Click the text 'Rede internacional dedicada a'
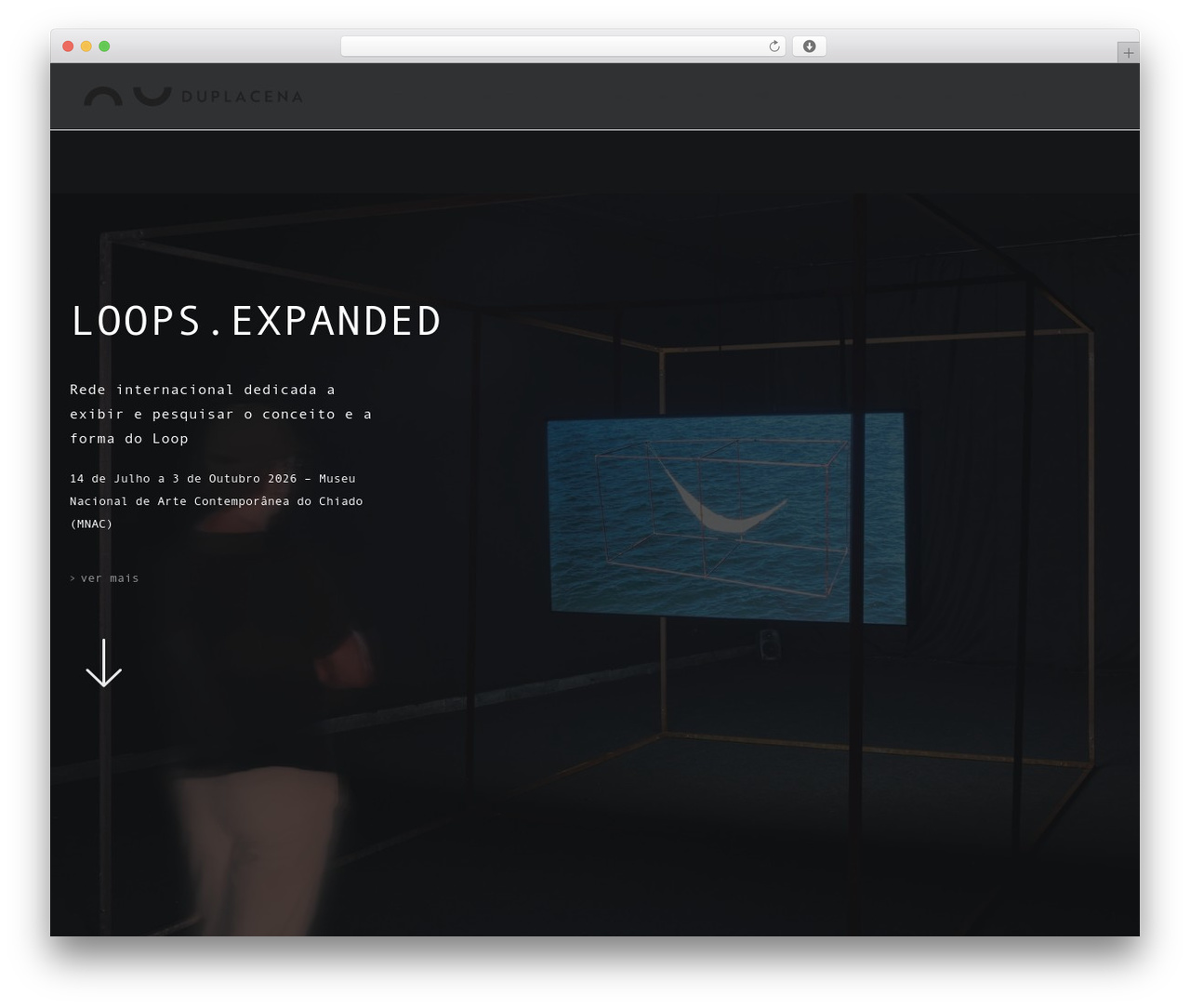This screenshot has height=1008, width=1190. coord(203,390)
